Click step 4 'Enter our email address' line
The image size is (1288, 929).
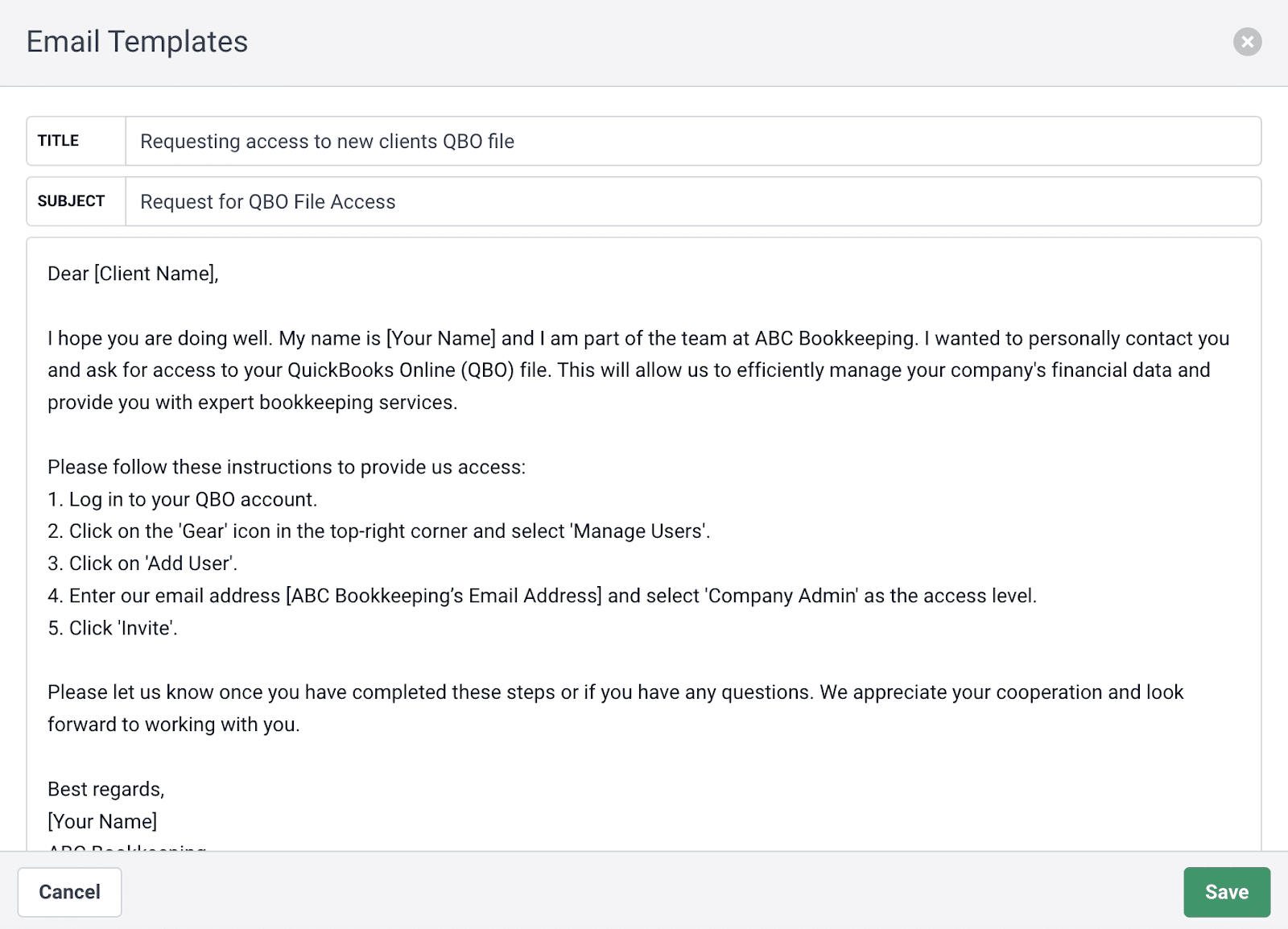pos(543,596)
